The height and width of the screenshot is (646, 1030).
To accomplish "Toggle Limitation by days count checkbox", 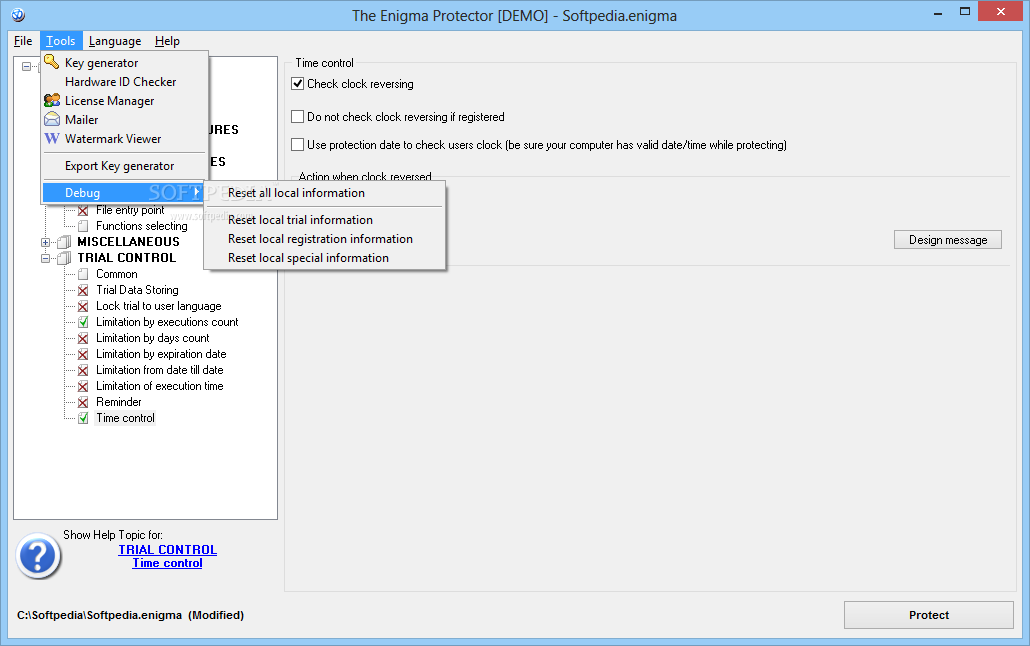I will 83,338.
